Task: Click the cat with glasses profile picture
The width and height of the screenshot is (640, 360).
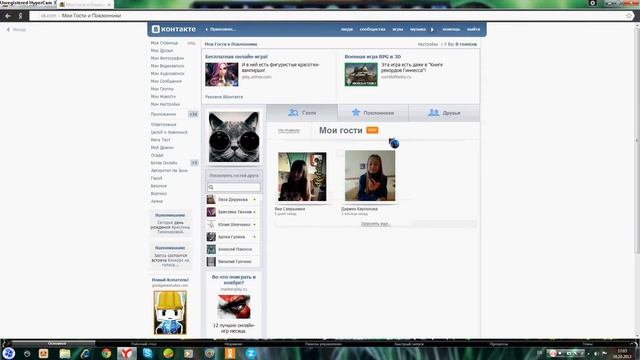Action: tap(234, 137)
